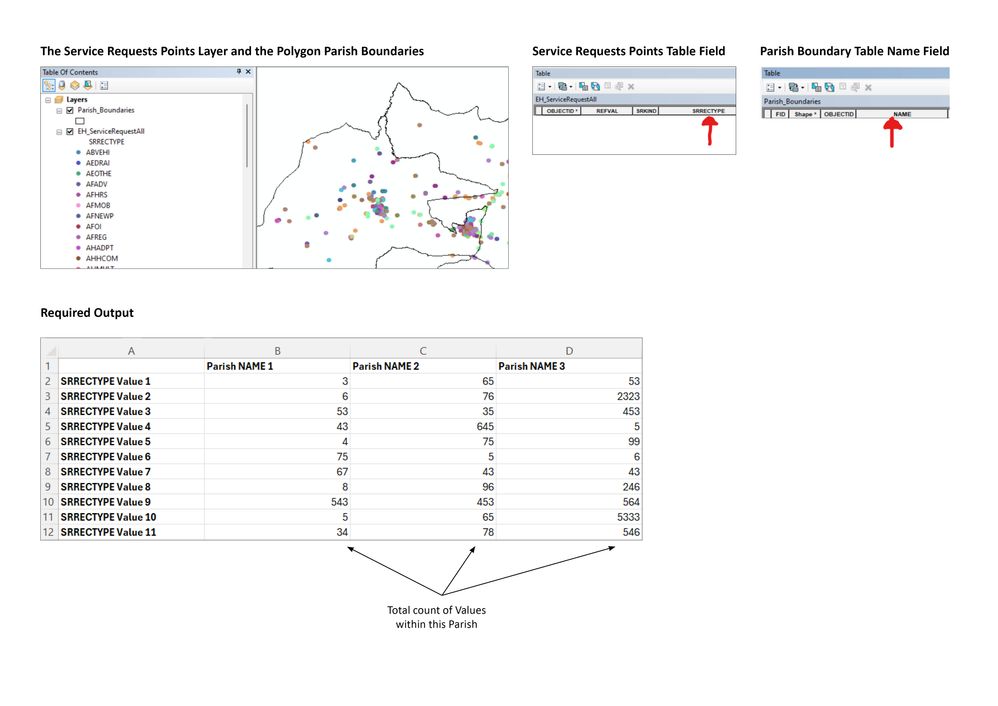The height and width of the screenshot is (706, 998).
Task: Select spreadsheet column A header
Action: (x=131, y=351)
